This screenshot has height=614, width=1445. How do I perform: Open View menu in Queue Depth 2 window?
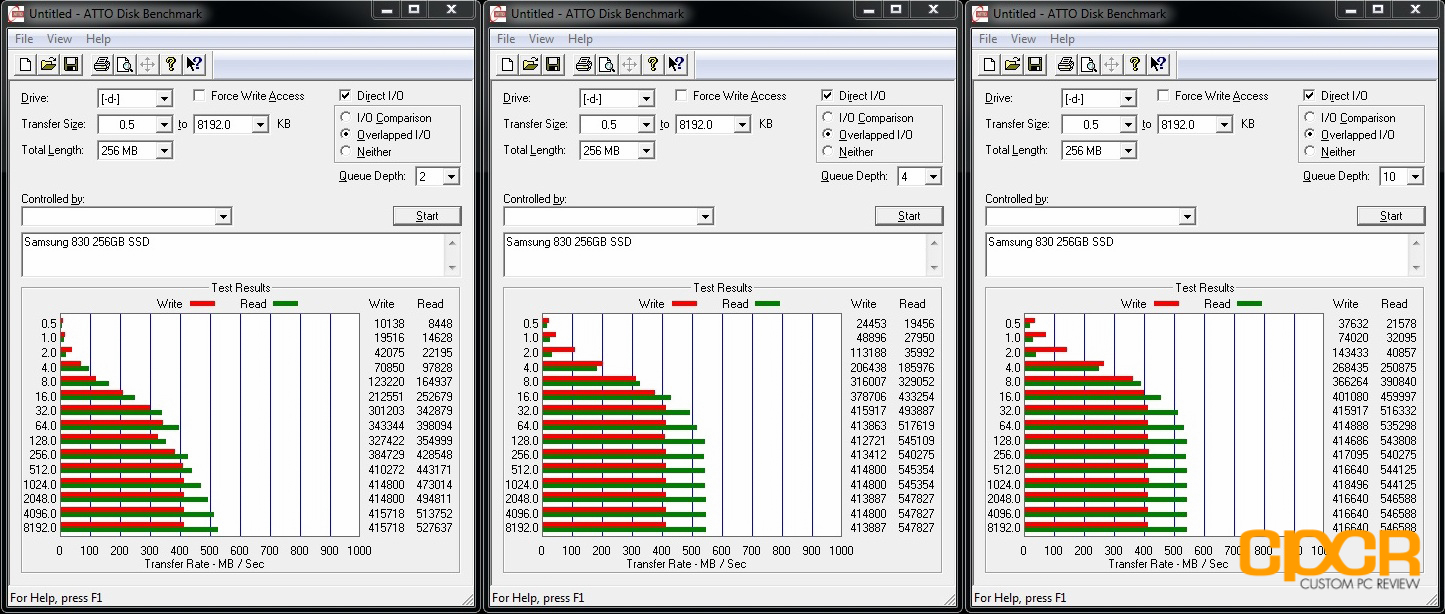(59, 39)
